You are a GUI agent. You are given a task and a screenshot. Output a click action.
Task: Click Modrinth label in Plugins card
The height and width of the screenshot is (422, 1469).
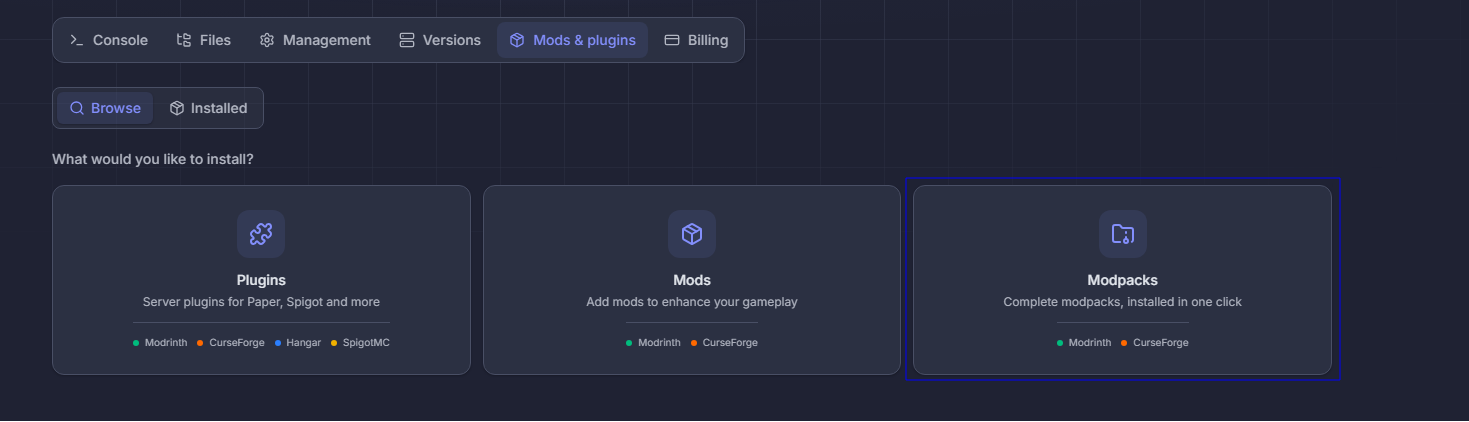pos(166,343)
